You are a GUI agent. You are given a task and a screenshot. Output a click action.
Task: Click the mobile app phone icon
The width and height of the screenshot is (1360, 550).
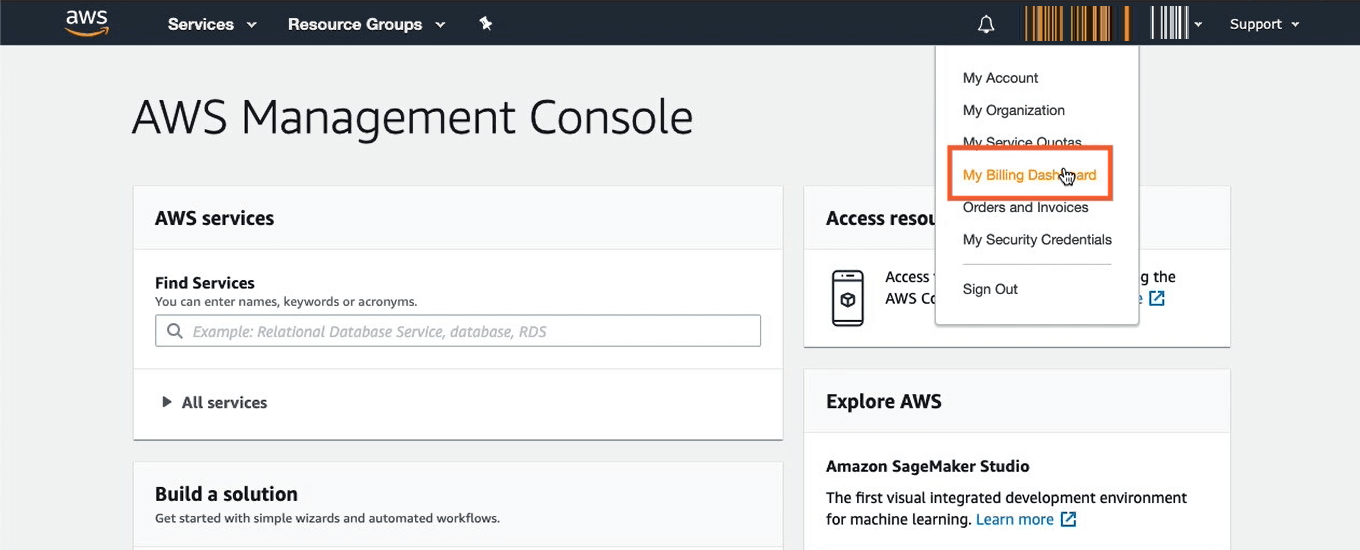[848, 297]
